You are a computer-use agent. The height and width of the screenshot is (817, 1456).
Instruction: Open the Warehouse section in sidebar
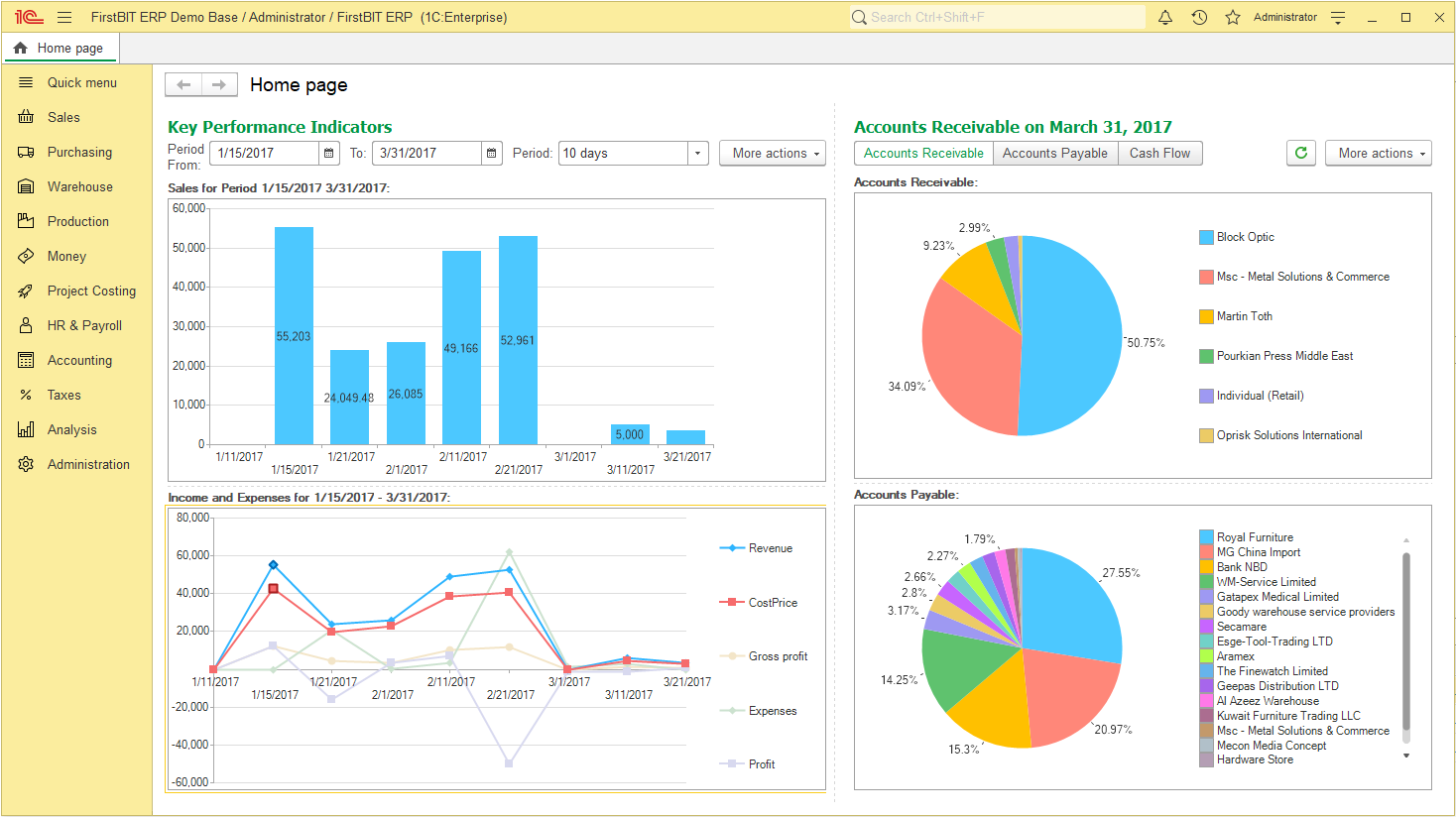tap(79, 186)
